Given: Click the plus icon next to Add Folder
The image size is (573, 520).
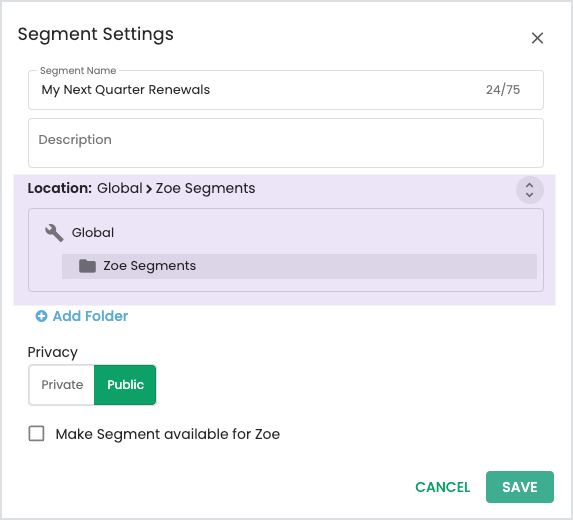Looking at the screenshot, I should (41, 316).
